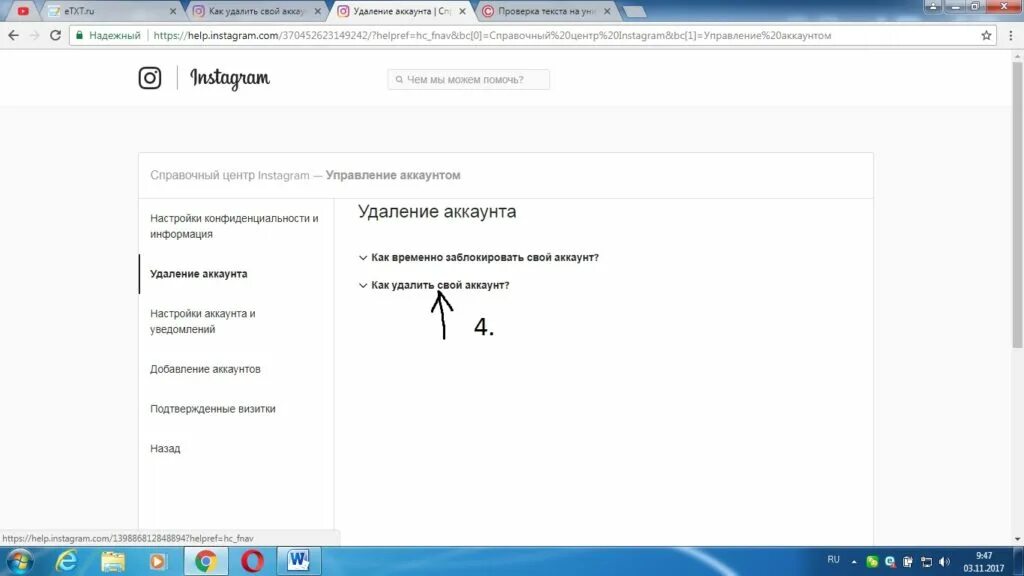Switch to 'Как удалить свой аккаунт' tab
Viewport: 1024px width, 576px height.
[255, 11]
